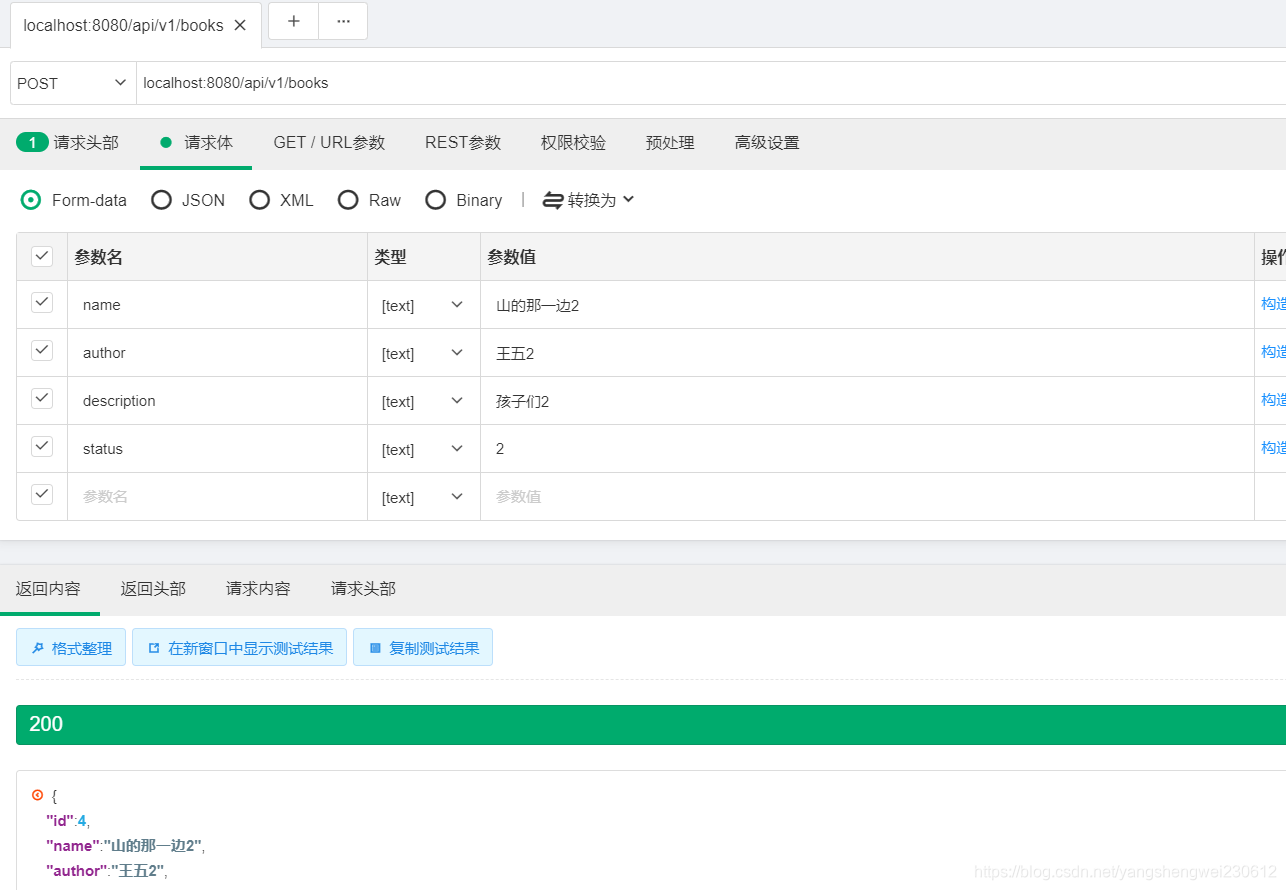Edit value field containing 孩子们2
This screenshot has height=890, width=1286.
click(x=867, y=401)
